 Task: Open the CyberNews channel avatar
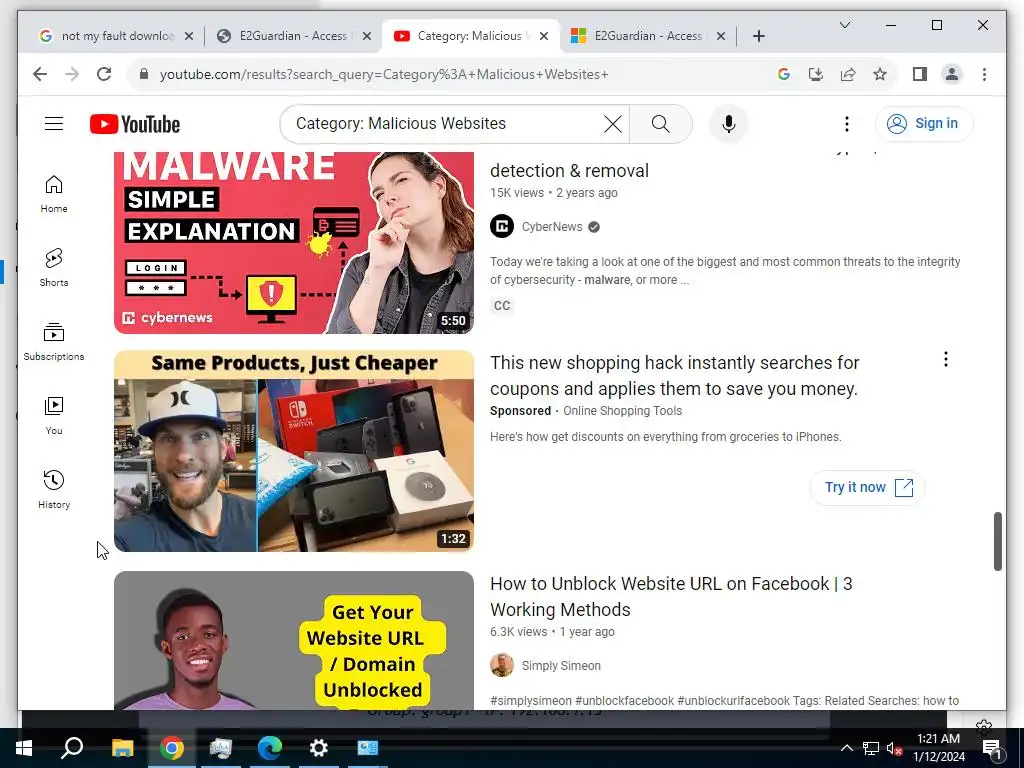pyautogui.click(x=502, y=227)
